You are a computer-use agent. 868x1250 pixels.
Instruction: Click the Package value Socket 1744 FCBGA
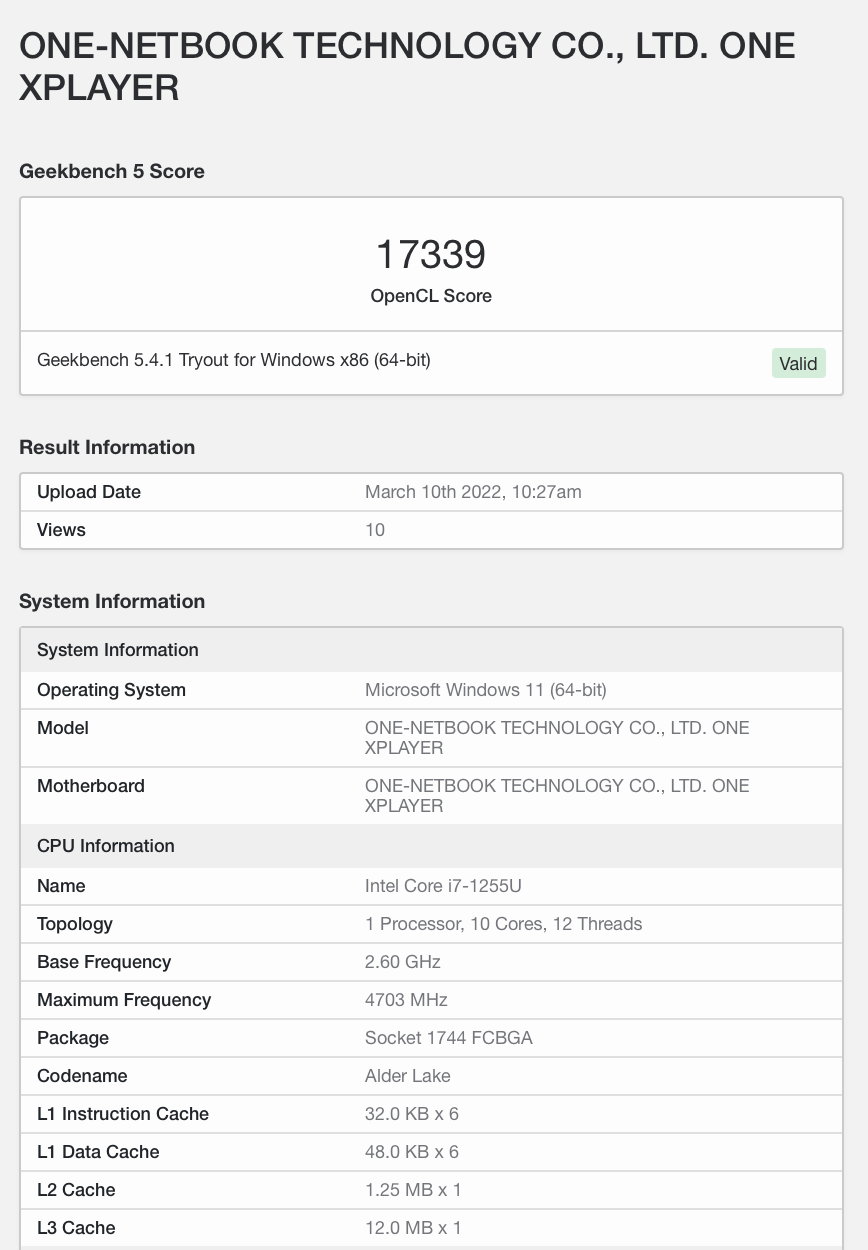[449, 1038]
